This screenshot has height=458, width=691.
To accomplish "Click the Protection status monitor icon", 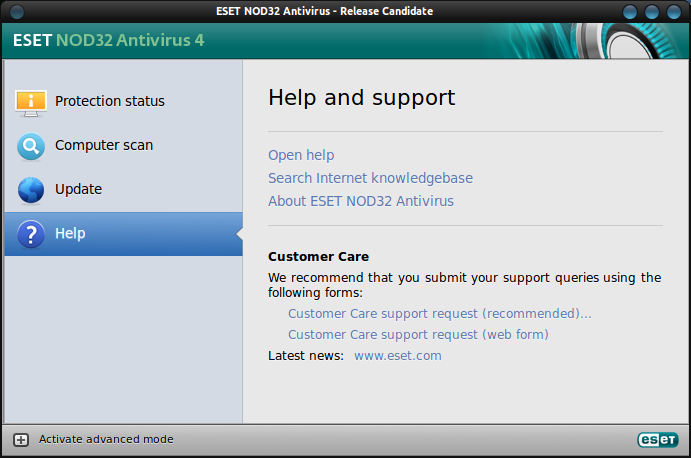I will coord(30,103).
